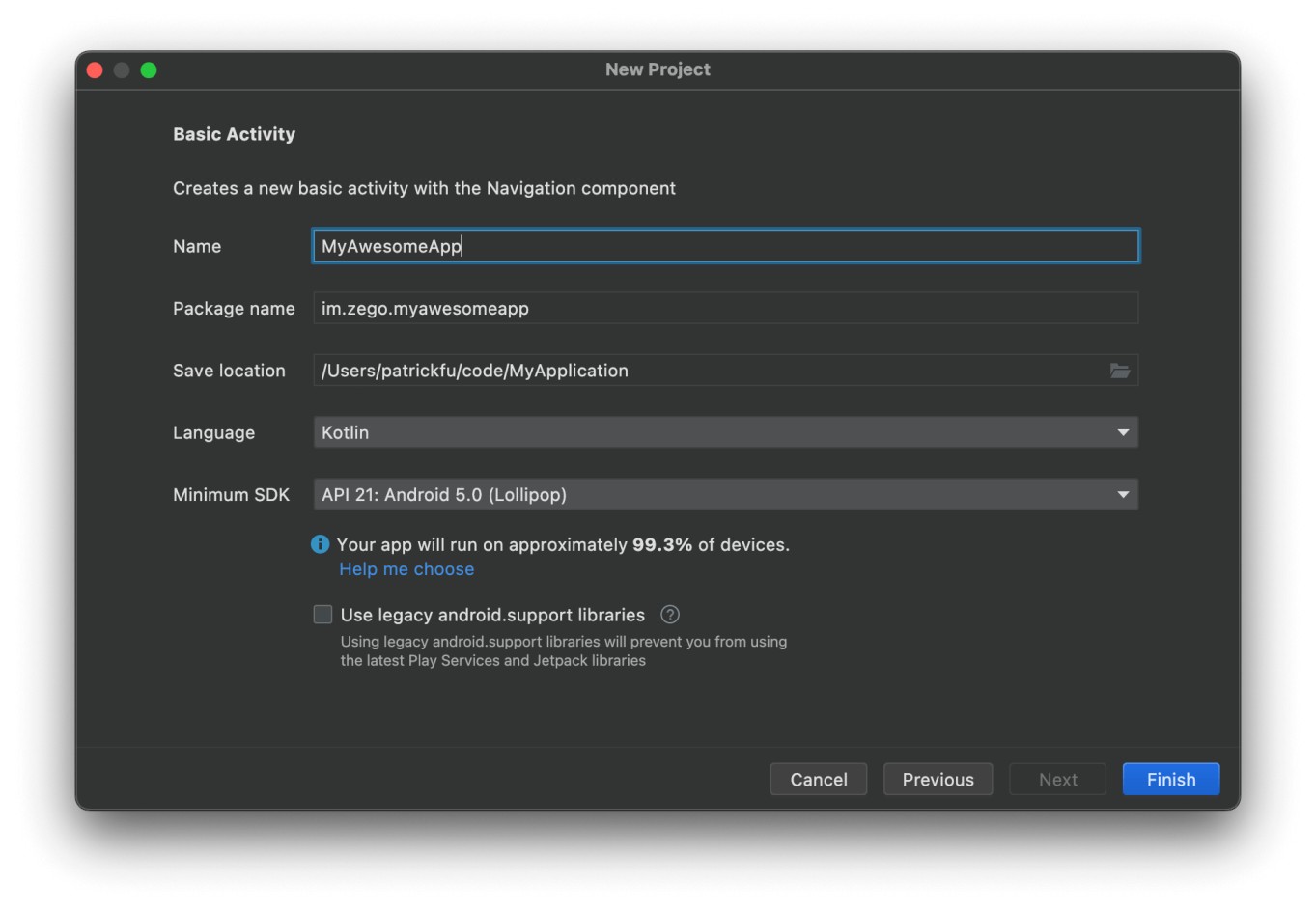Click the disabled Next button
The height and width of the screenshot is (910, 1316).
coord(1057,779)
